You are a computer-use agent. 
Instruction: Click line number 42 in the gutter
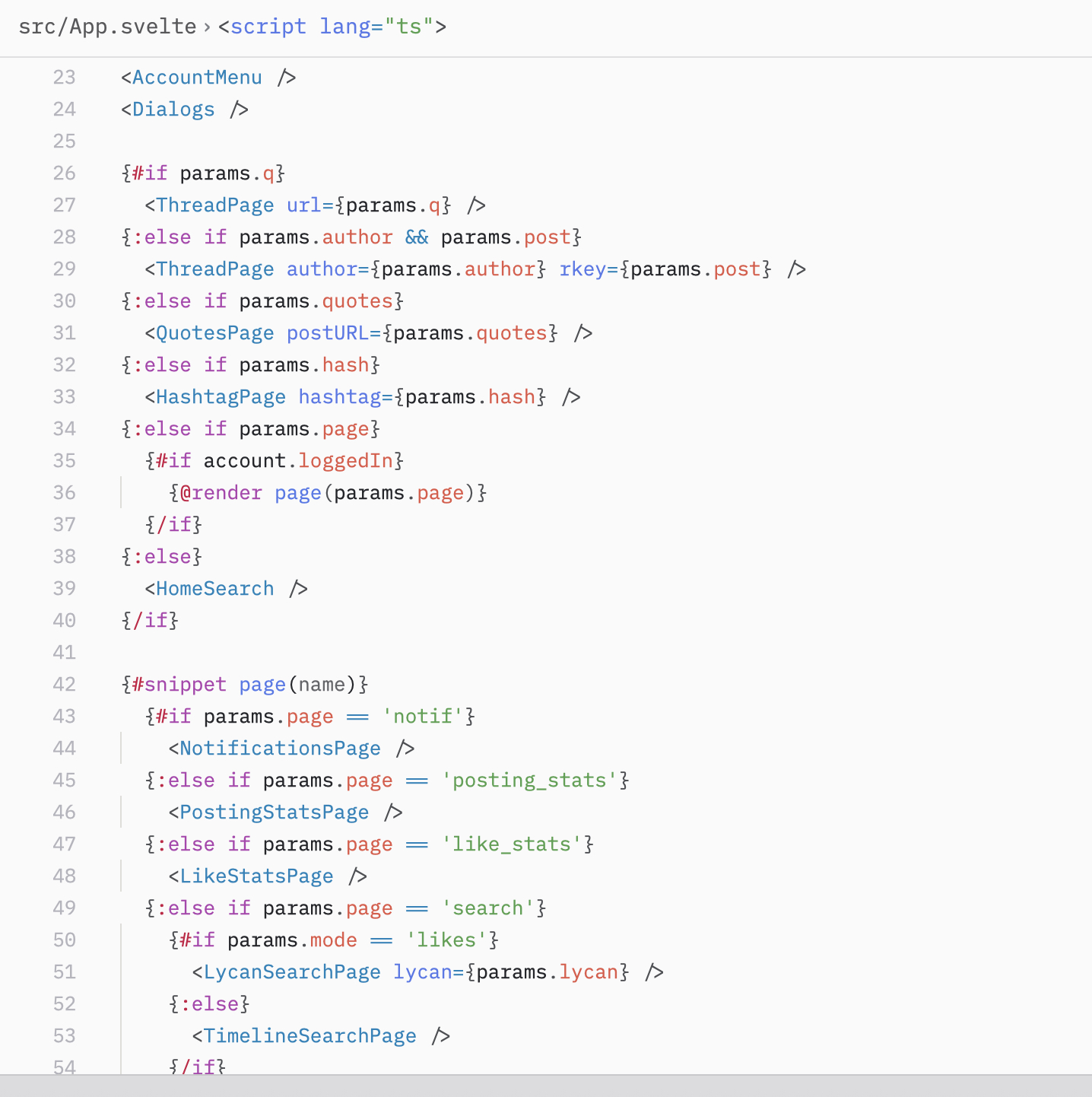click(65, 685)
